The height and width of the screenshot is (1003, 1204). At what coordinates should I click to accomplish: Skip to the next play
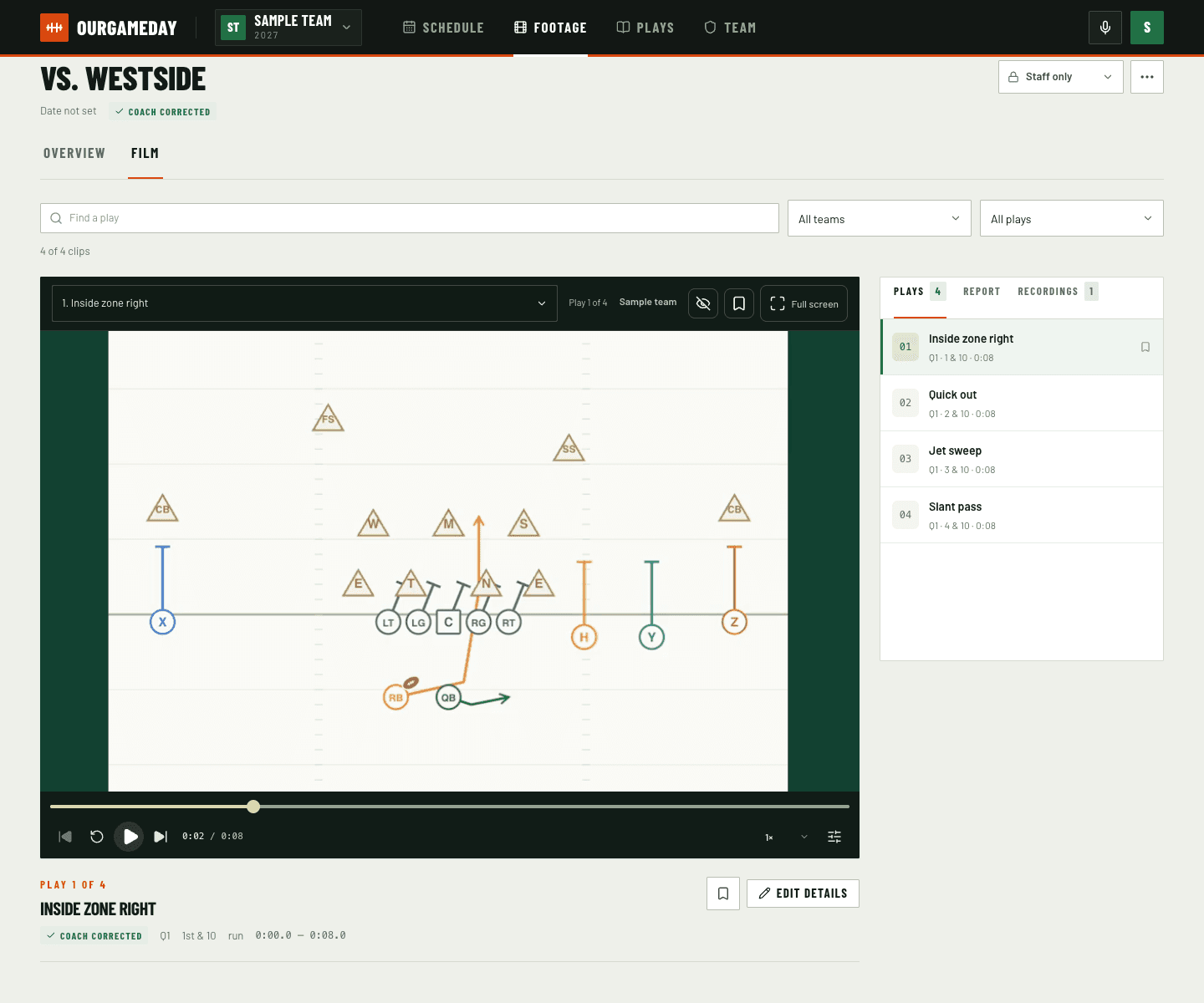pyautogui.click(x=161, y=837)
